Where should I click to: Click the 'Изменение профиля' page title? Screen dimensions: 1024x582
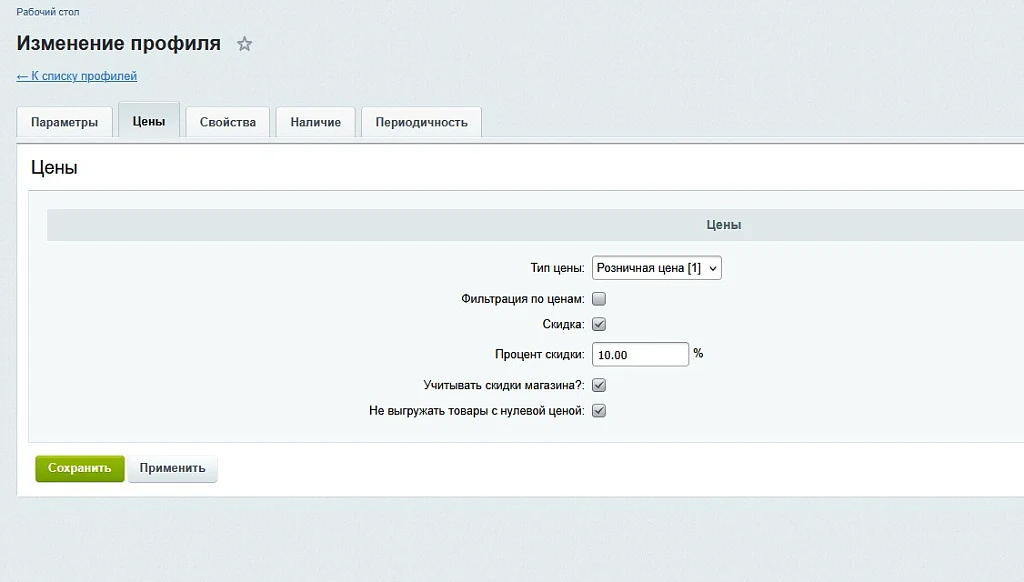(x=119, y=43)
